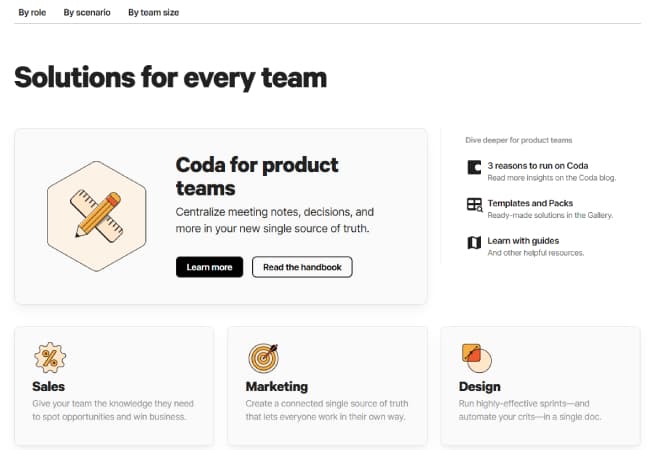Click the Sales percent badge icon
The image size is (650, 450).
pos(50,358)
